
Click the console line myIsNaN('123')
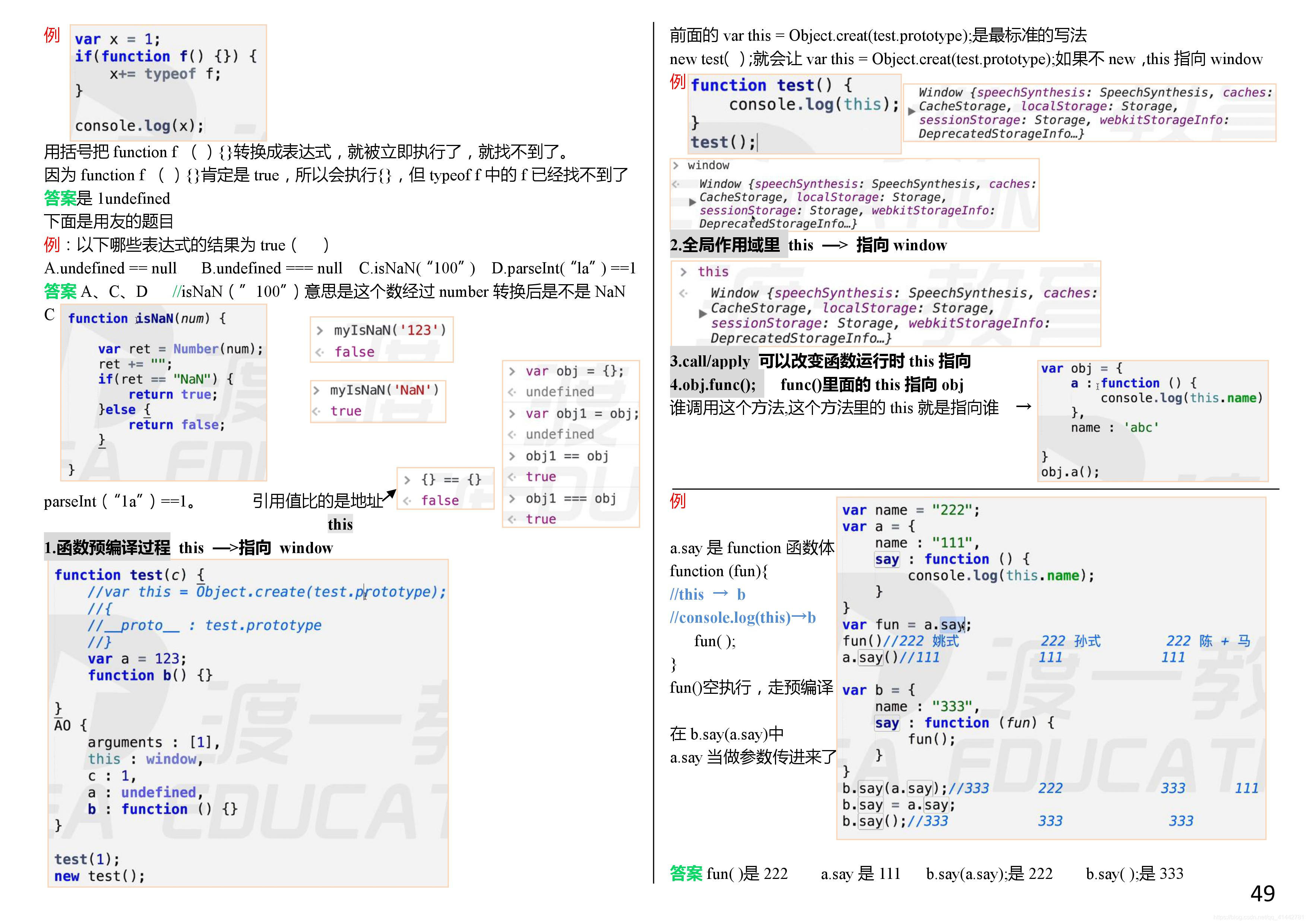tap(390, 331)
